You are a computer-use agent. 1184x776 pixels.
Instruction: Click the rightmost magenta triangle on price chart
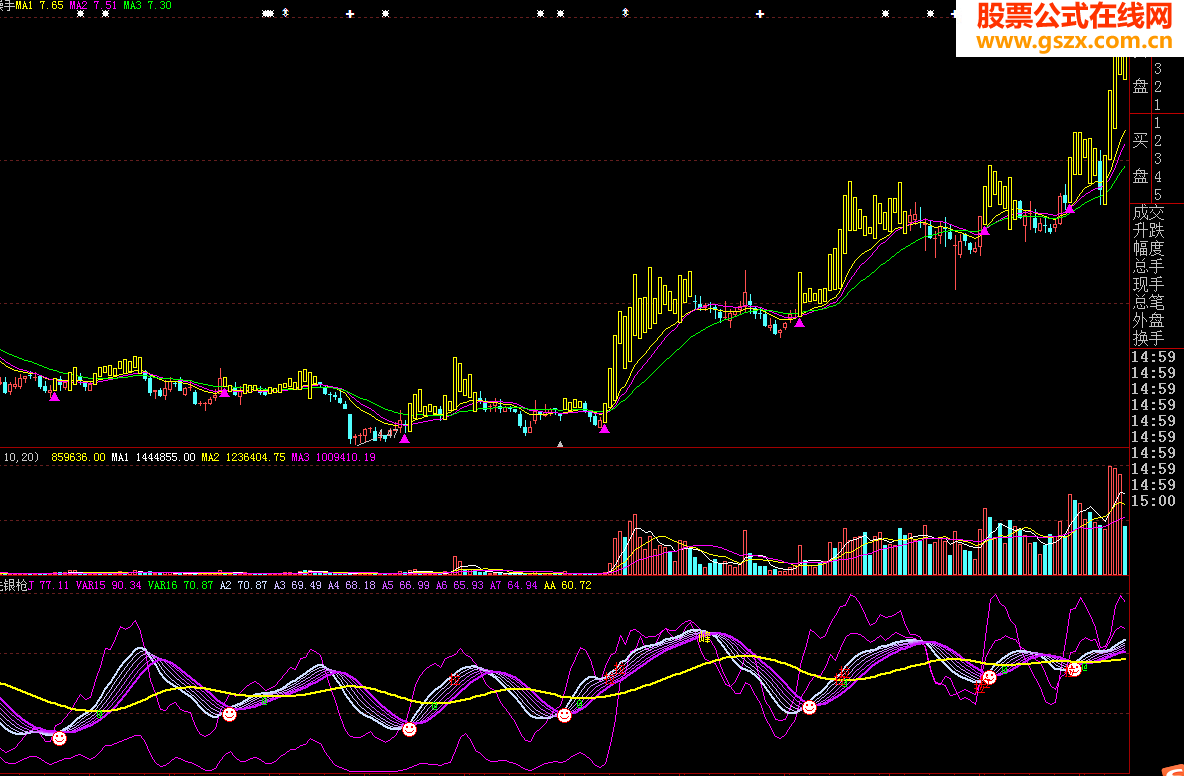1069,208
